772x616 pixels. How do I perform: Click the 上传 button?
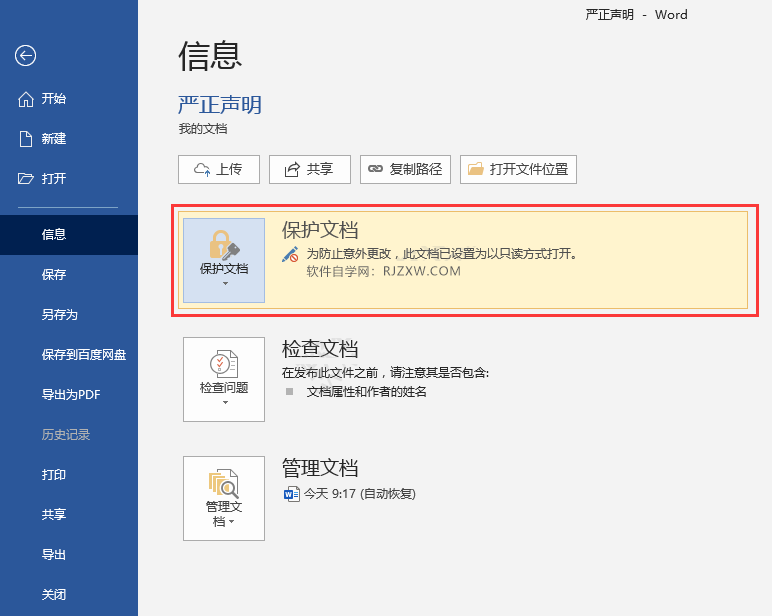point(219,169)
